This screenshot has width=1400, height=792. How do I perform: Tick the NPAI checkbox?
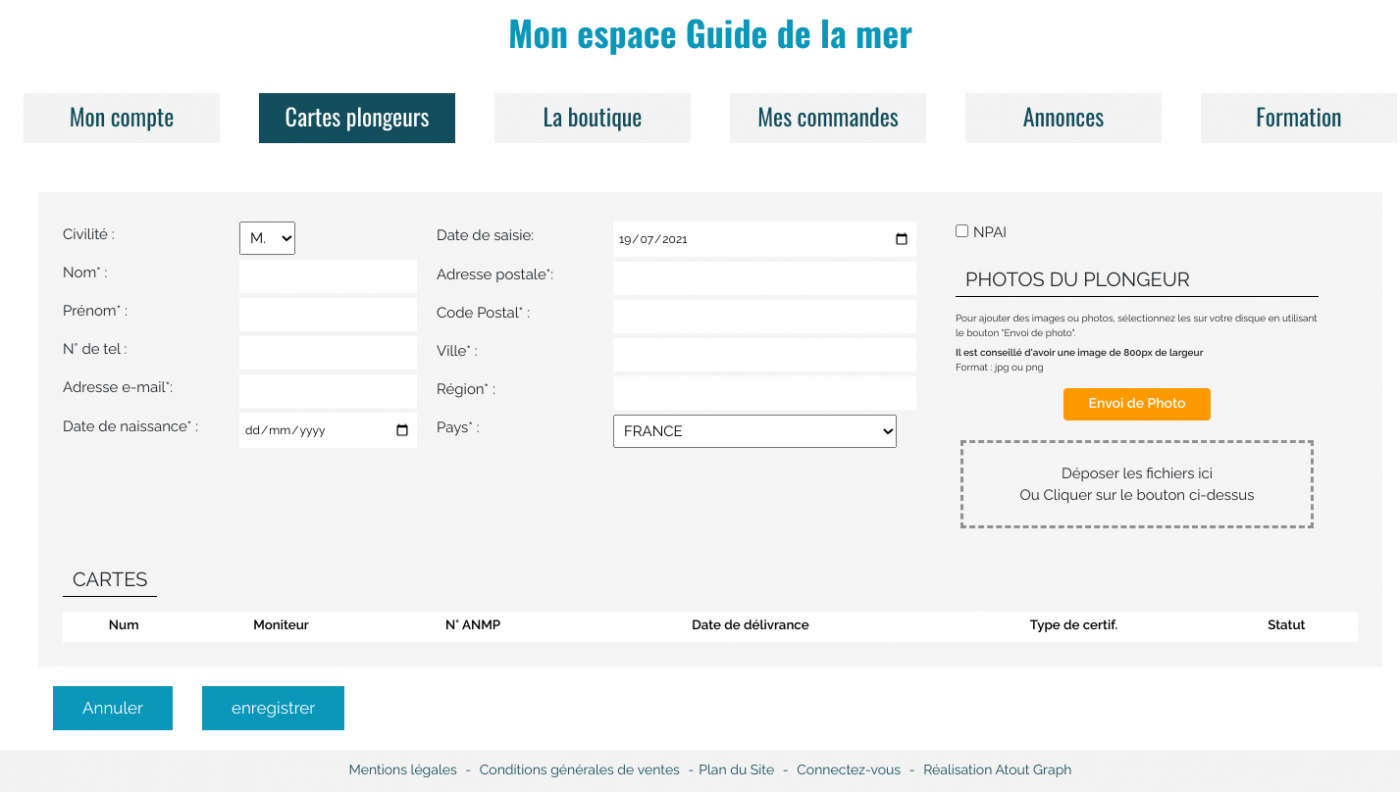click(x=962, y=231)
